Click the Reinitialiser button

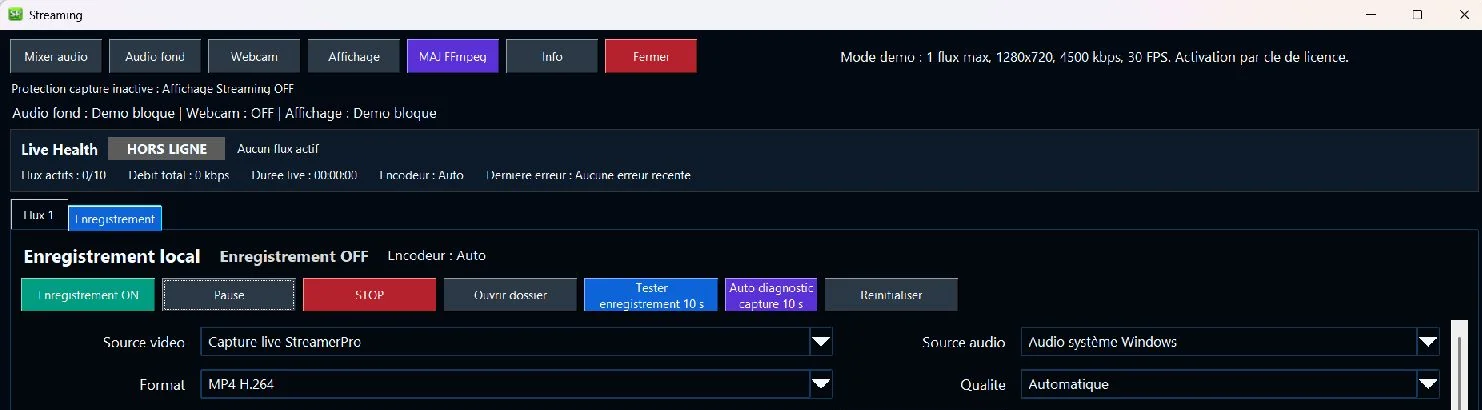pyautogui.click(x=891, y=295)
